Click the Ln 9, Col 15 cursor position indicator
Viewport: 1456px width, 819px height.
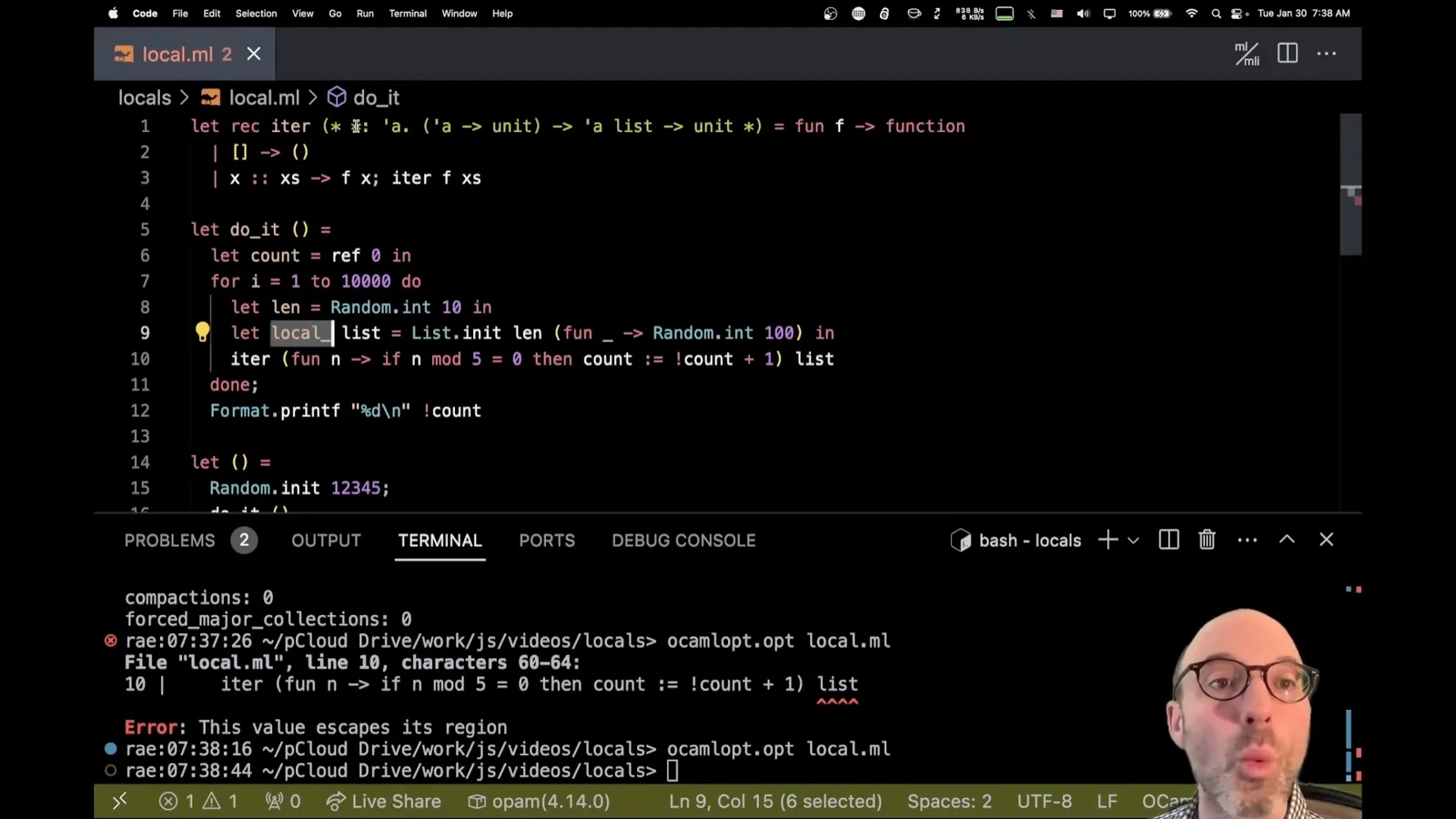[775, 801]
